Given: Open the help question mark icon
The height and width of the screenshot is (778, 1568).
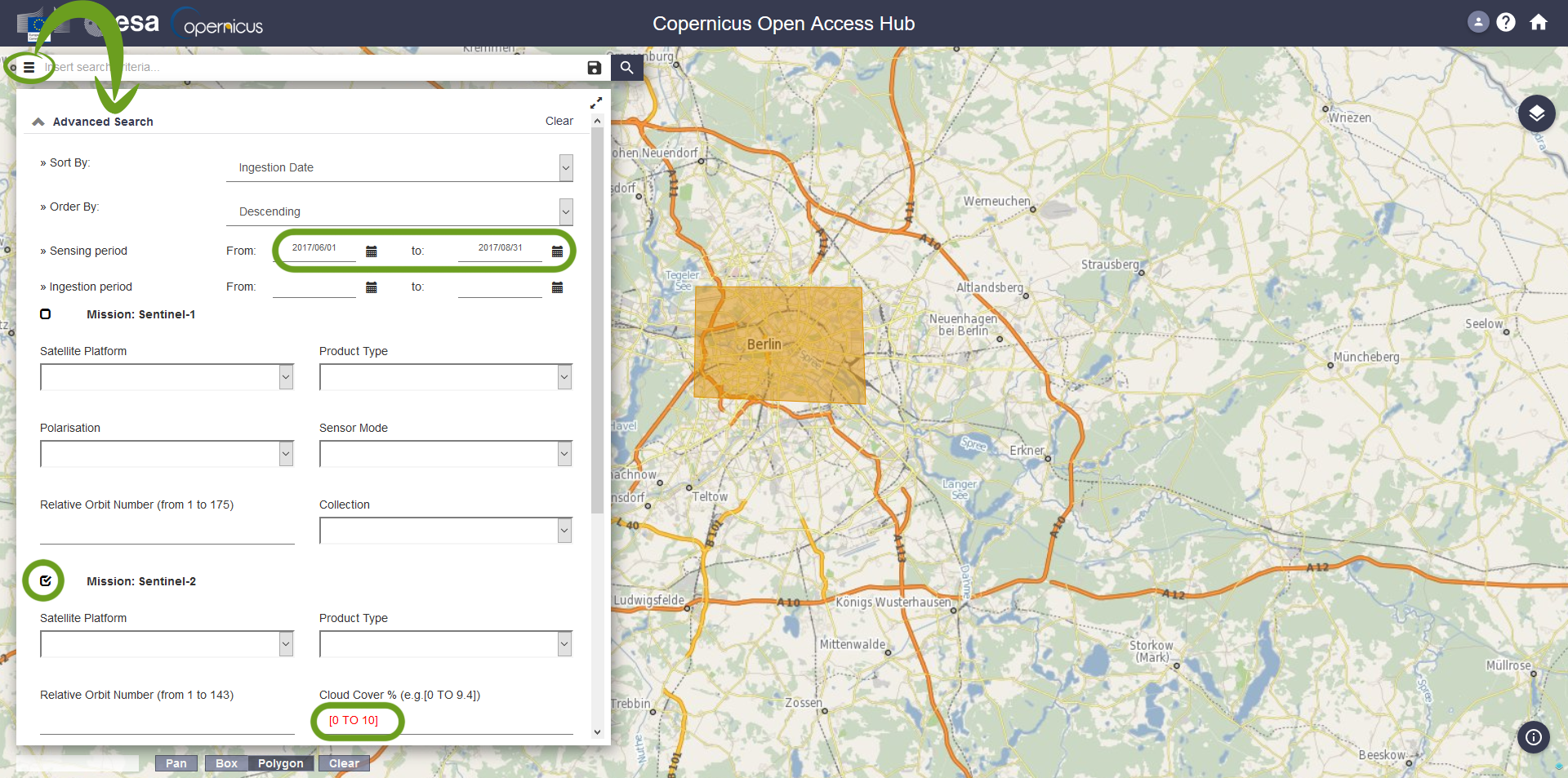Looking at the screenshot, I should pyautogui.click(x=1506, y=22).
